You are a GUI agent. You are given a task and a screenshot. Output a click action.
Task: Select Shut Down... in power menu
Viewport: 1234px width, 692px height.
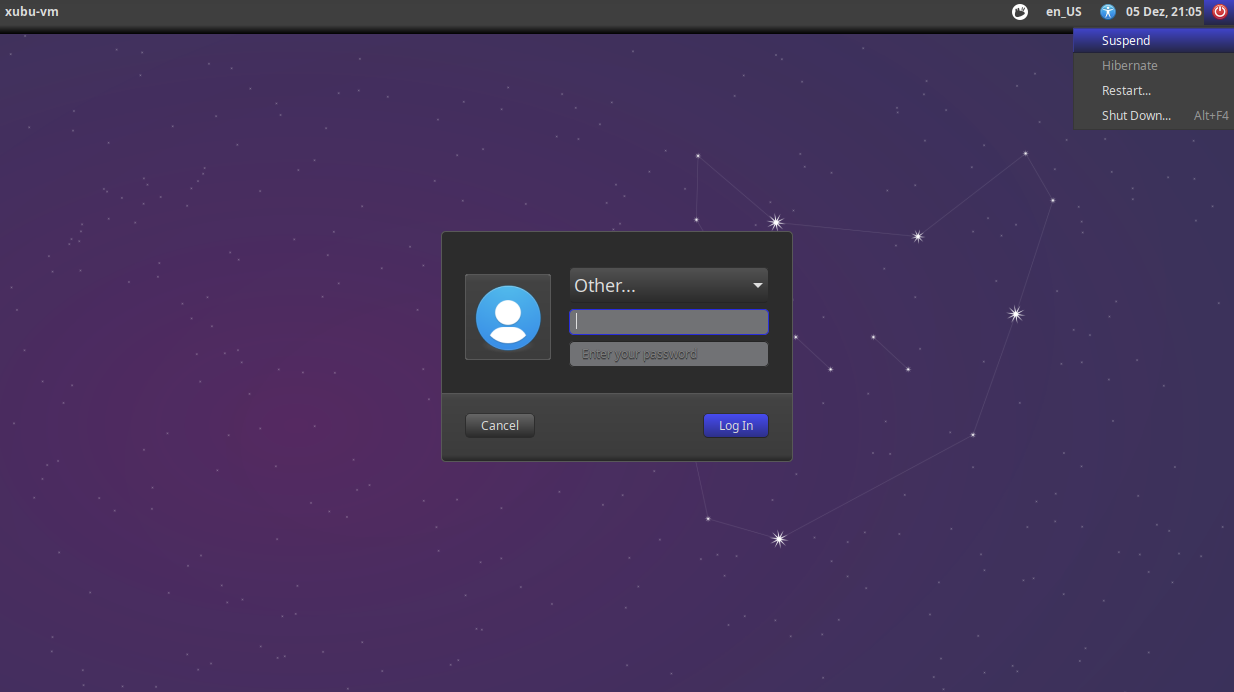1154,116
